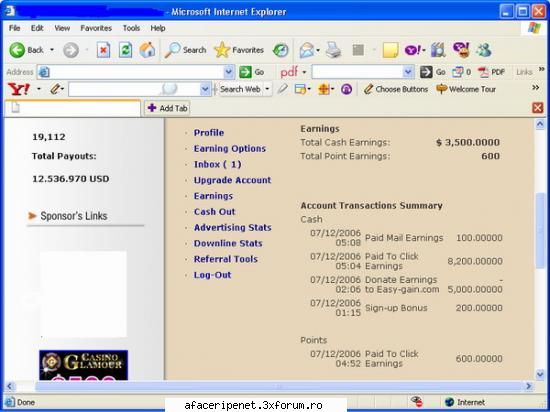Click the Add Tab button

click(167, 108)
